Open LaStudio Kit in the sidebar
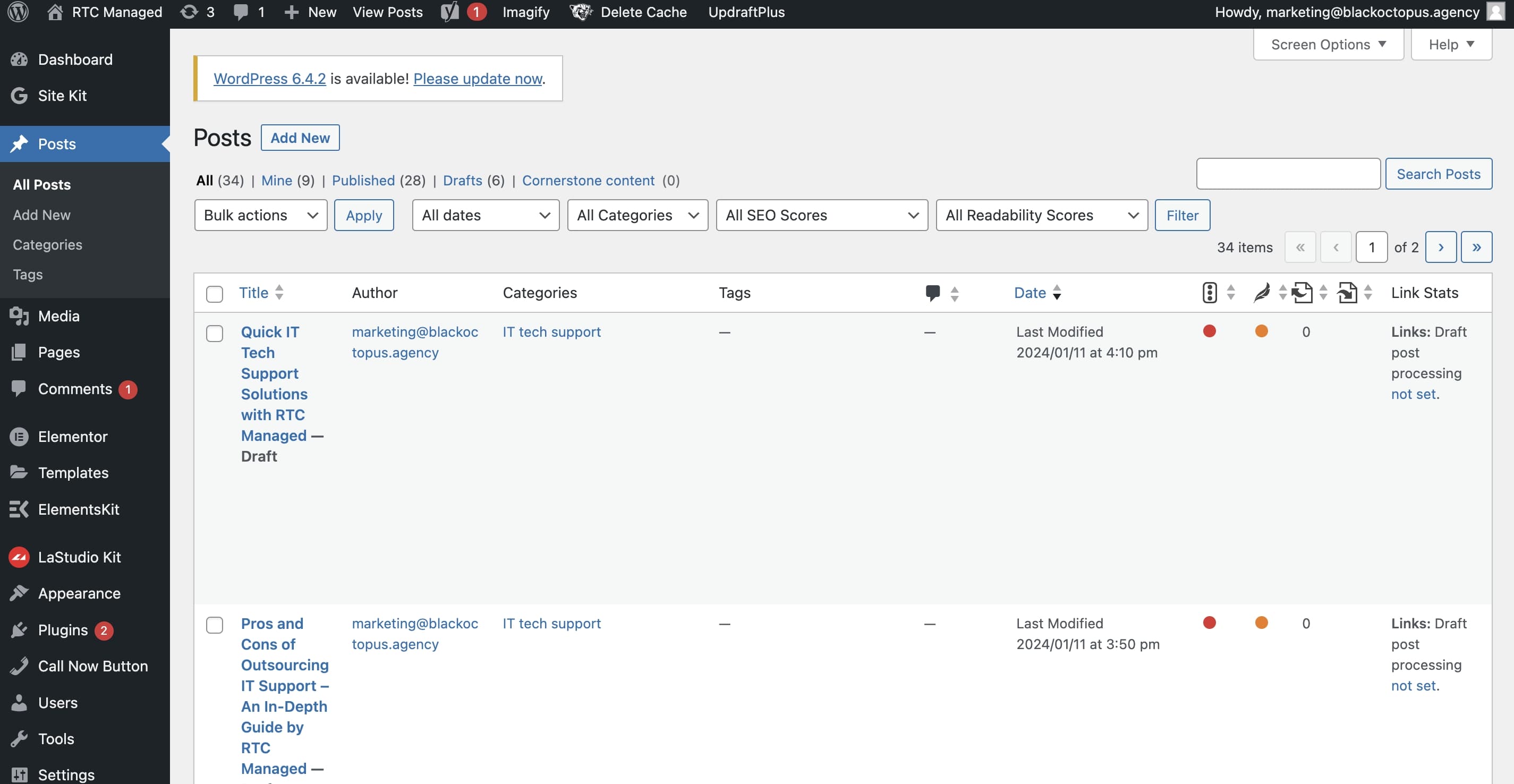Screen dimensions: 1514x784 pyautogui.click(x=79, y=557)
